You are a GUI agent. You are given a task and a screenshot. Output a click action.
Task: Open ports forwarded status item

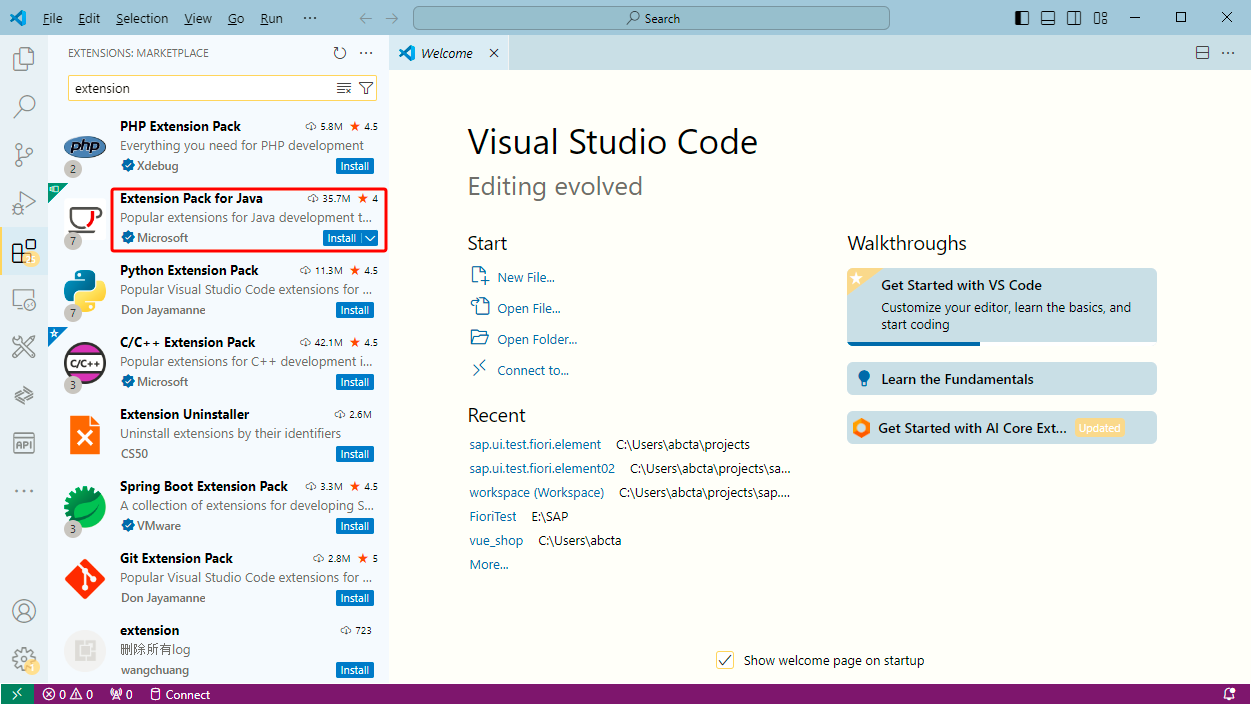point(121,694)
